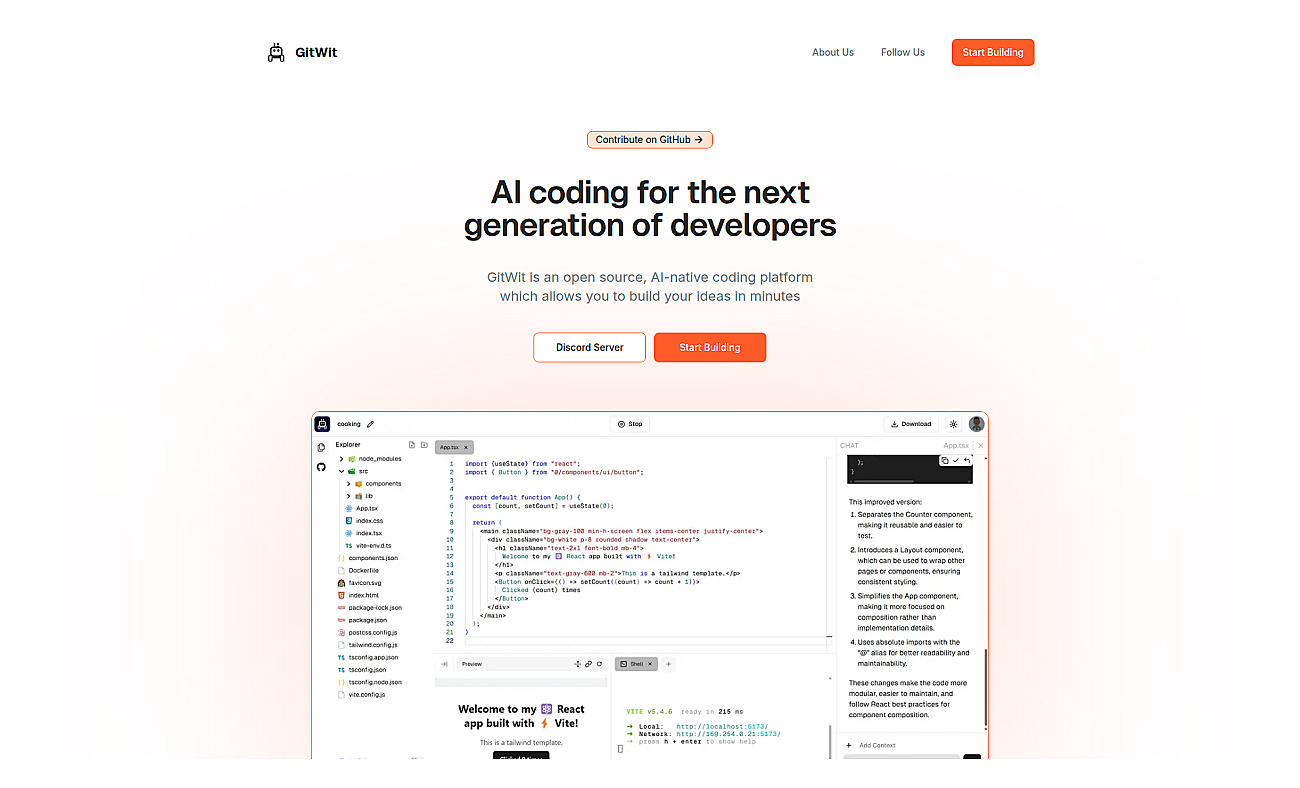The height and width of the screenshot is (788, 1300).
Task: Open the About Us page
Action: point(833,52)
